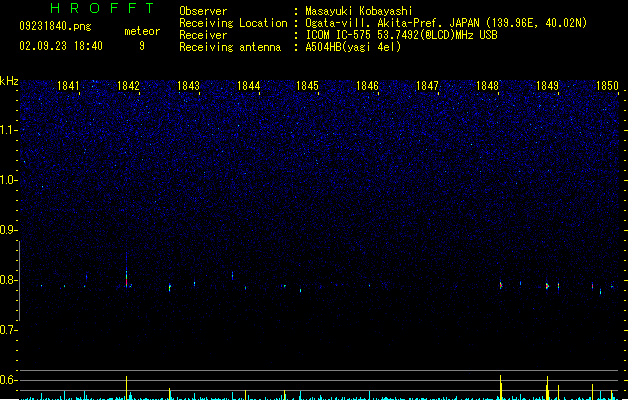Click the vertical gray frequency range bar
Image resolution: width=629 pixels, height=400 pixels.
[x=19, y=281]
